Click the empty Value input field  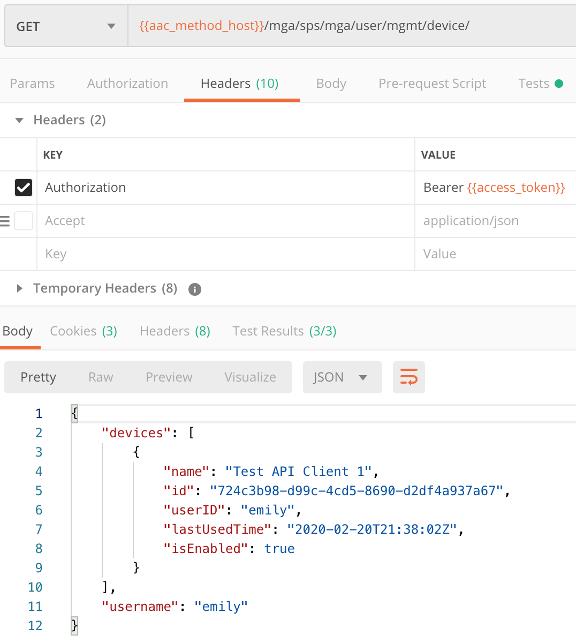[495, 254]
